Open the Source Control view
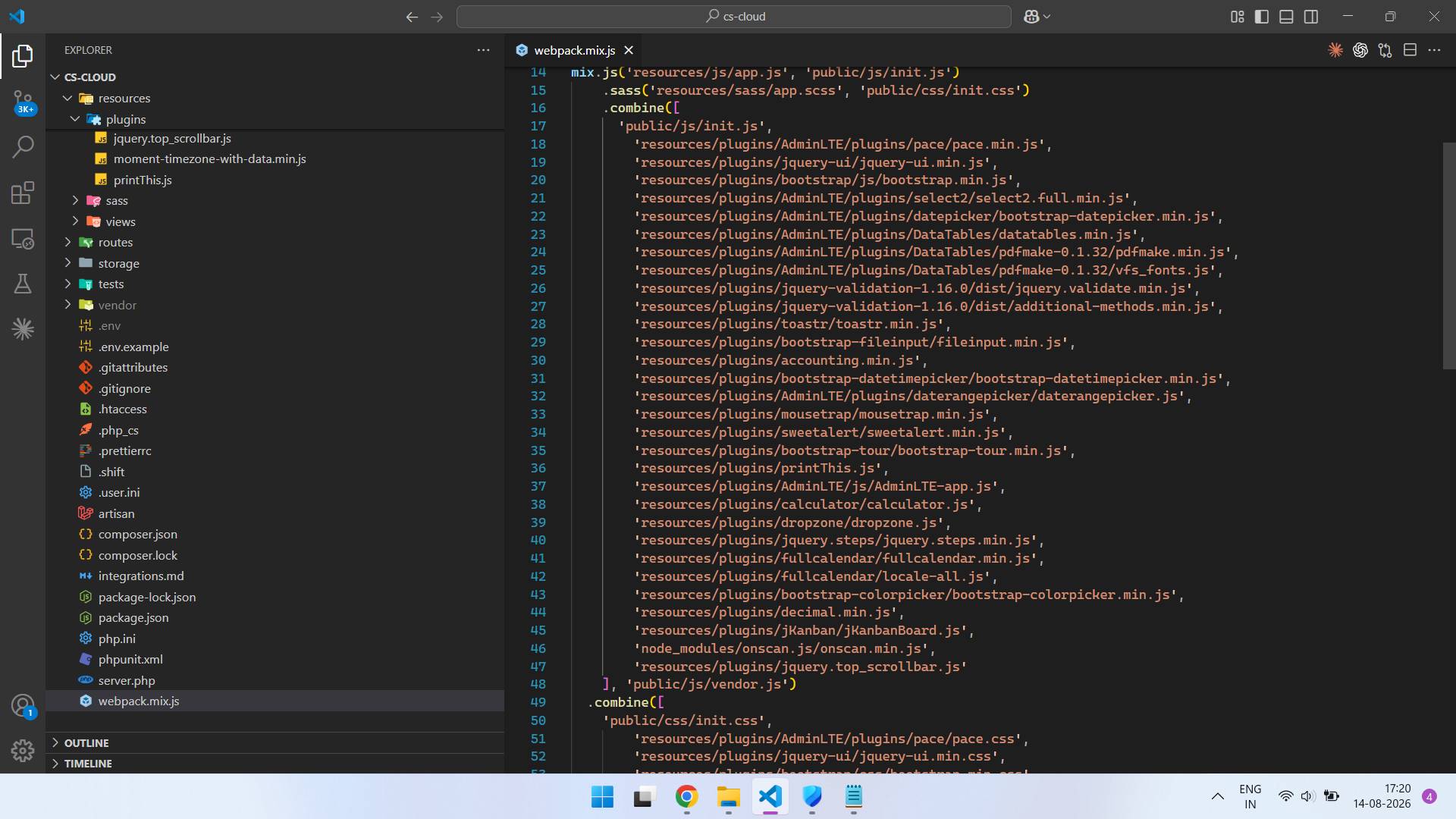Image resolution: width=1456 pixels, height=819 pixels. [23, 102]
